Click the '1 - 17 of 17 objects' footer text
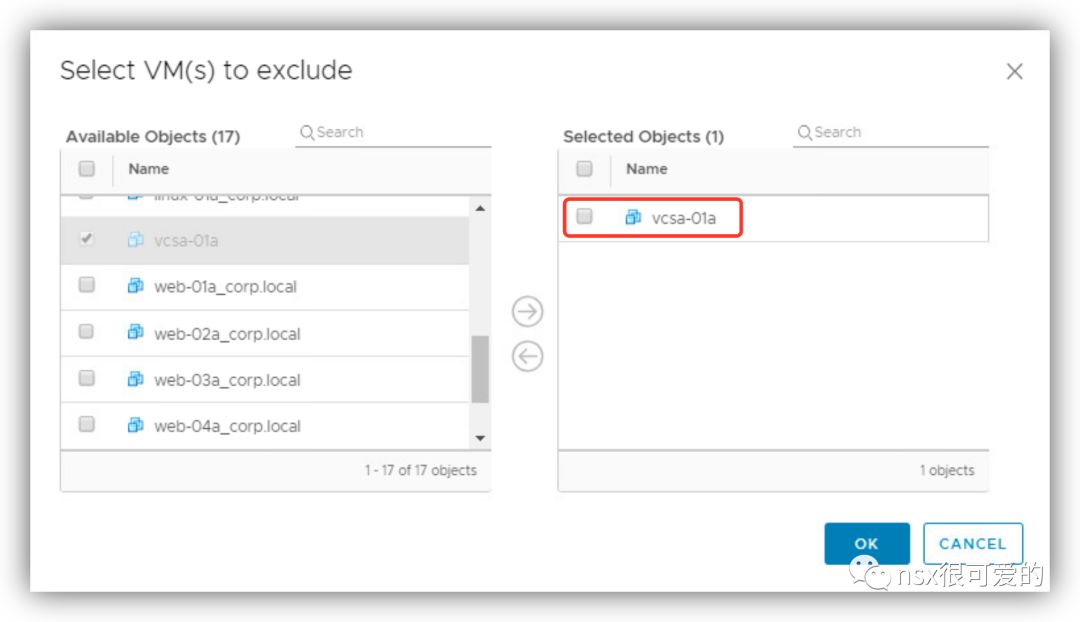 (x=420, y=470)
